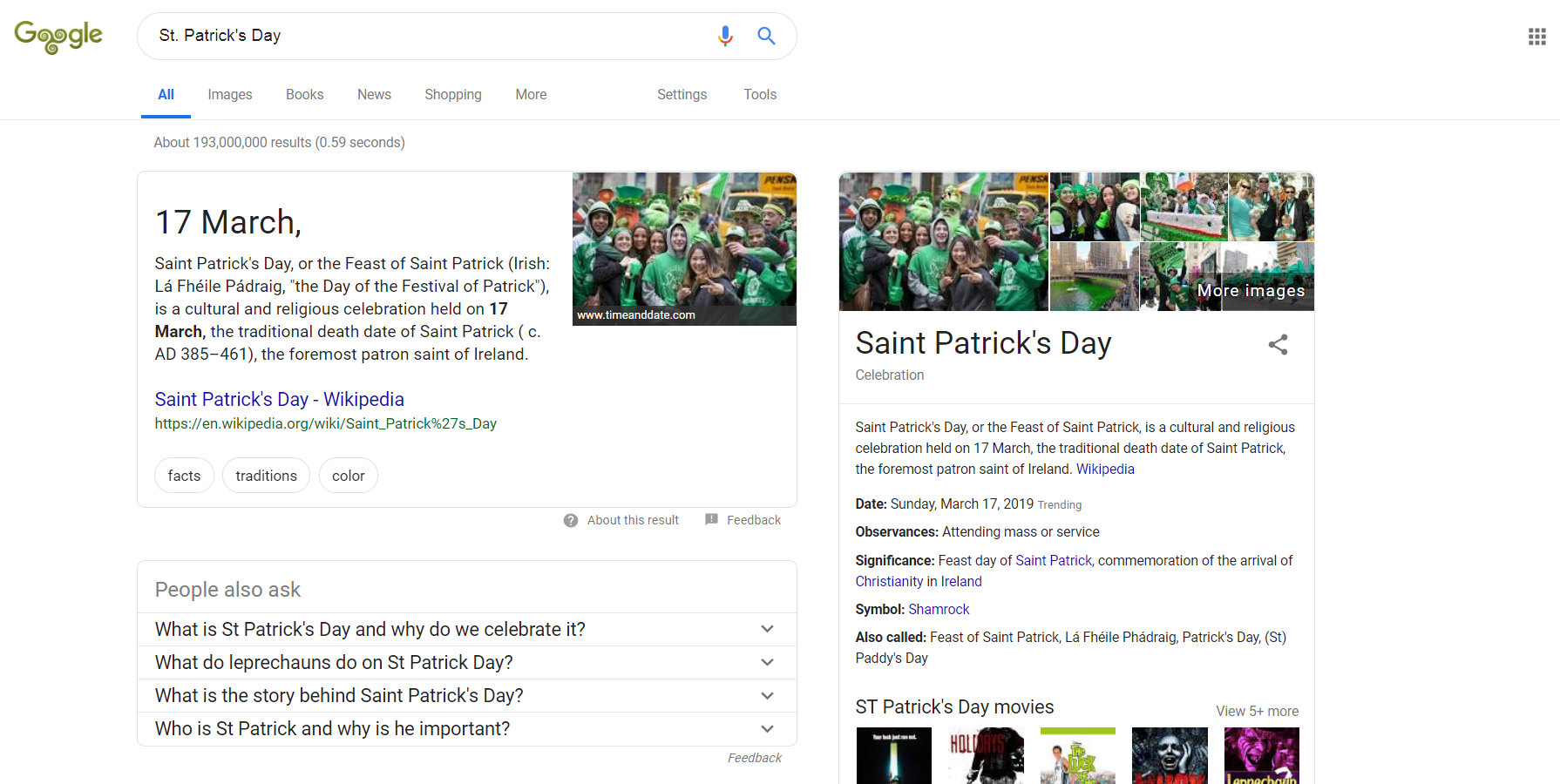Follow the Ireland link in Significance
Image resolution: width=1560 pixels, height=784 pixels.
click(x=961, y=581)
